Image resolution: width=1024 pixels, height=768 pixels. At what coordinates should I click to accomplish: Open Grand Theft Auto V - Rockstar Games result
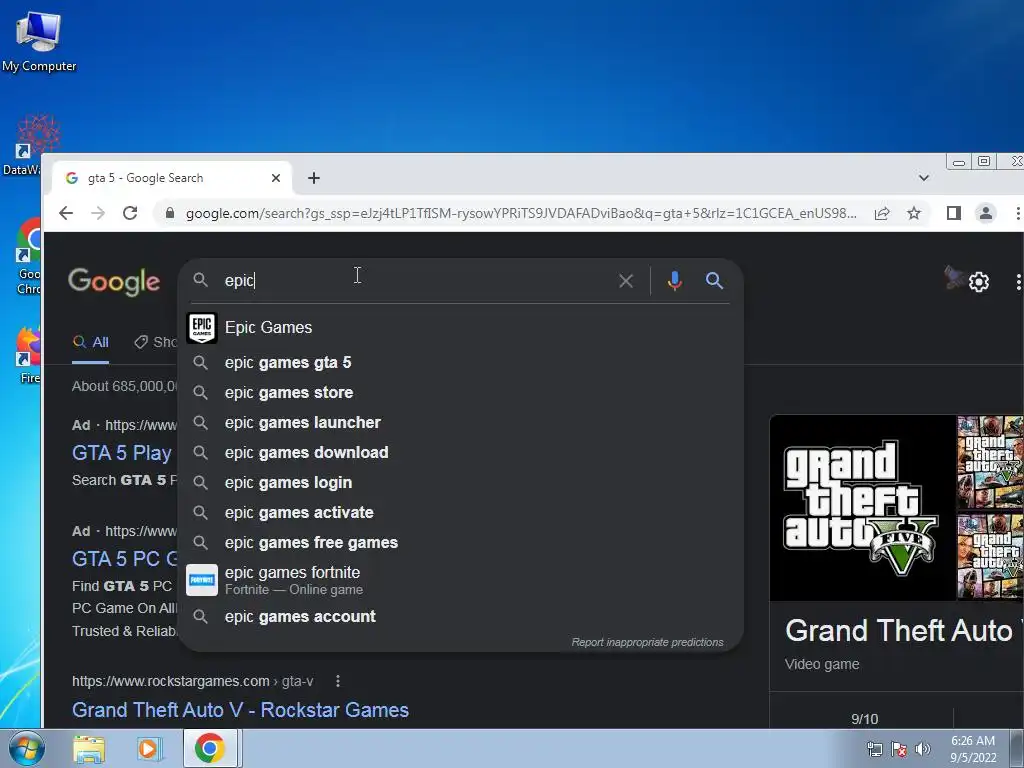(240, 710)
